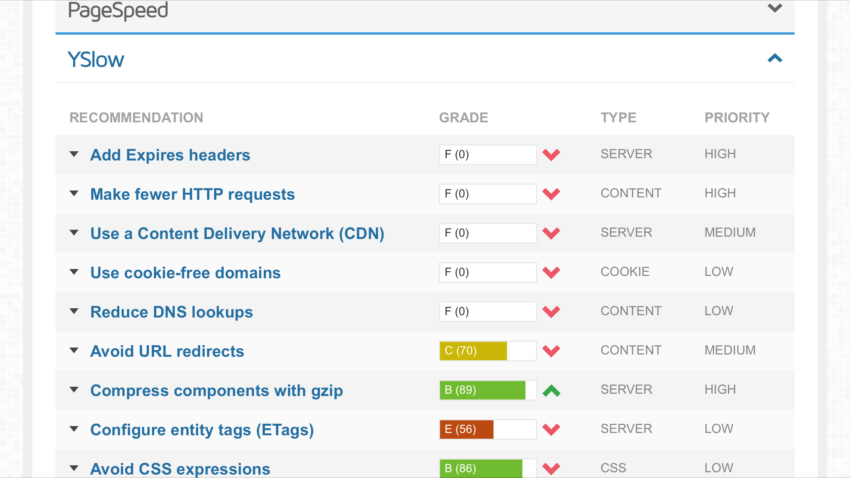Open the Use cookie-free domains link
Viewport: 850px width, 478px height.
(185, 273)
